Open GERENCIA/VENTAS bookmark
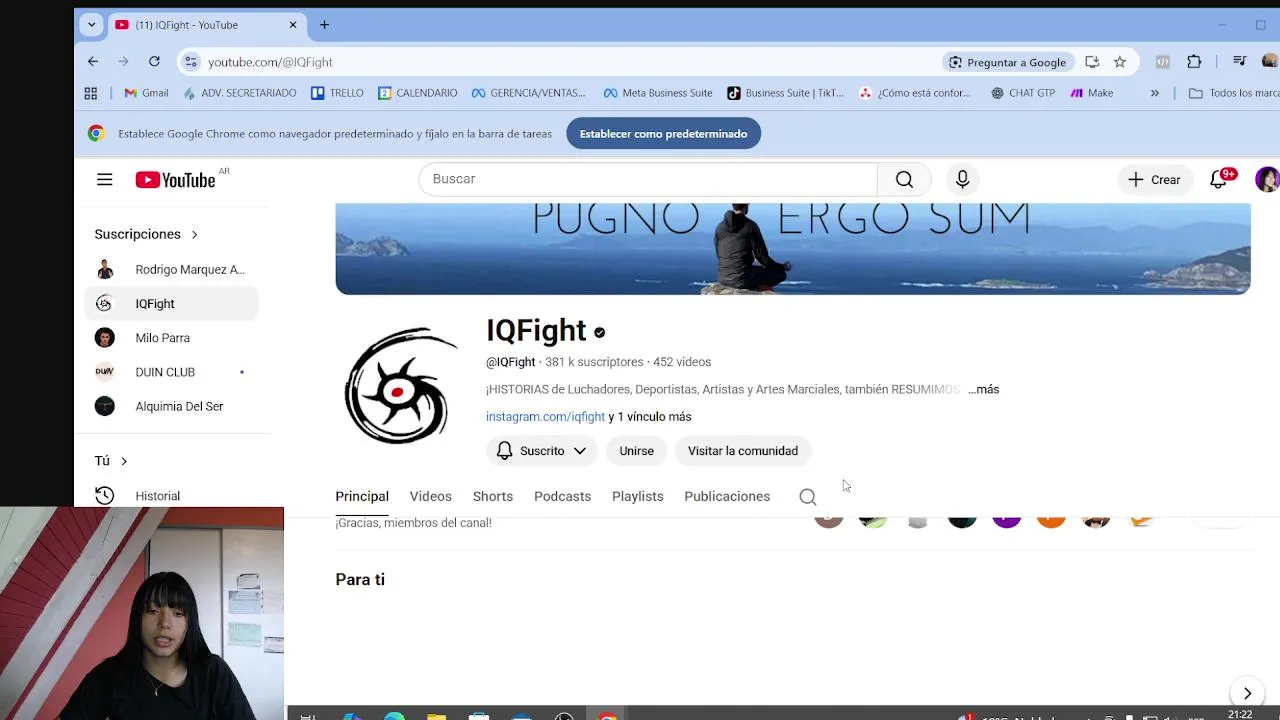The image size is (1280, 720). [528, 93]
